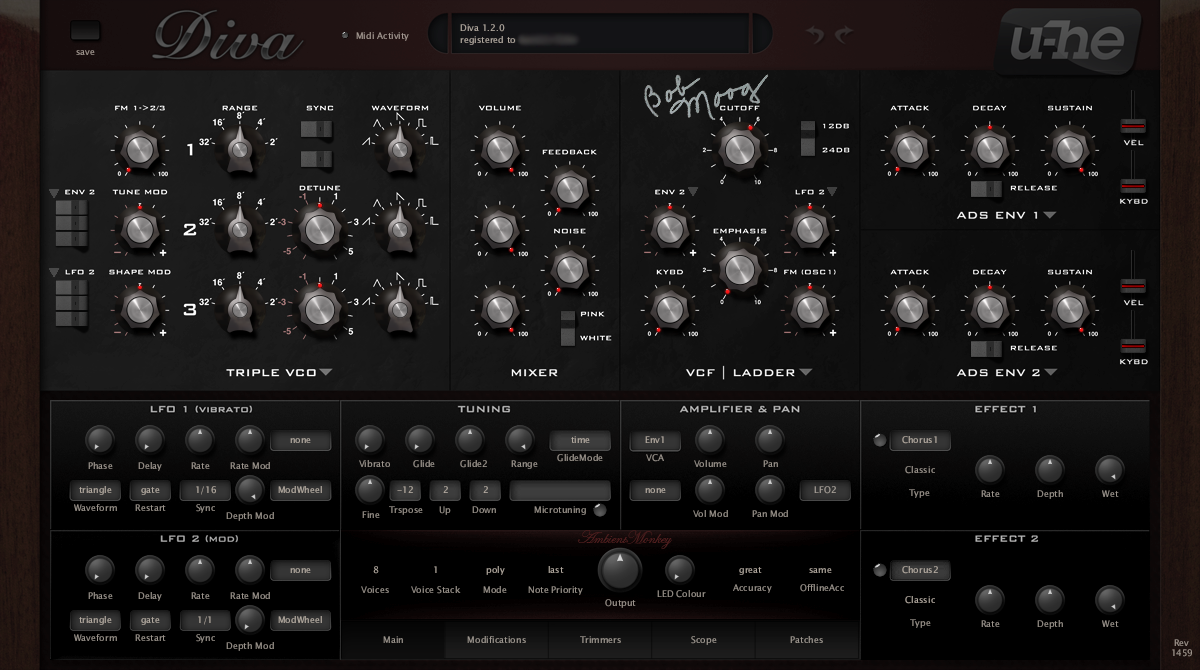Click the LFO 2 Restart gate button

150,620
